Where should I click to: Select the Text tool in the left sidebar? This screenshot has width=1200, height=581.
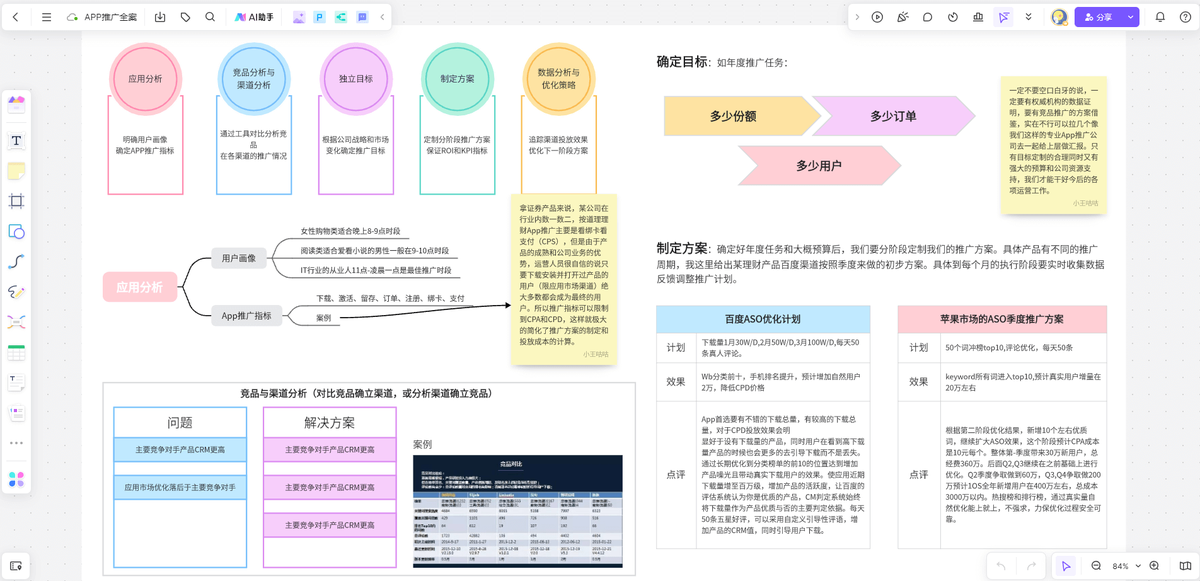point(15,141)
